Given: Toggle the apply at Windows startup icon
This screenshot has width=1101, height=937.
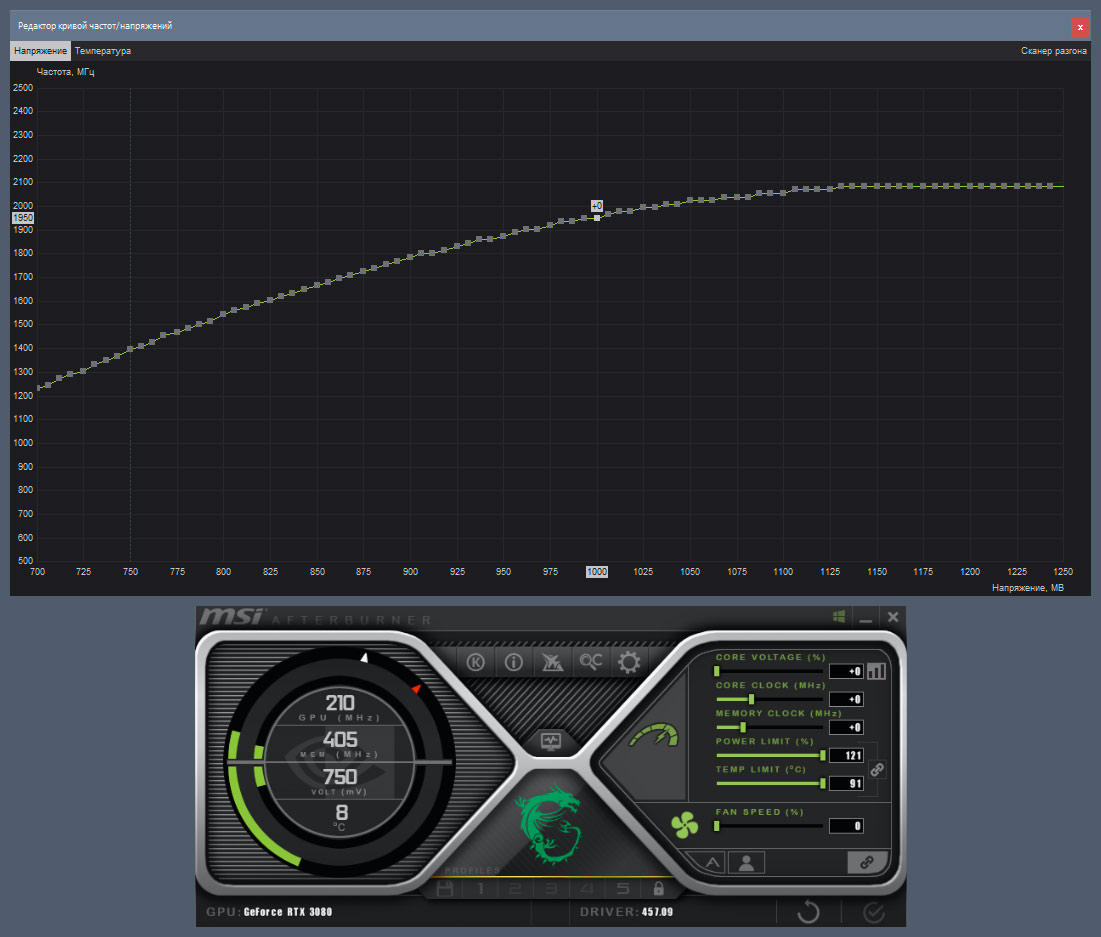Looking at the screenshot, I should 838,617.
